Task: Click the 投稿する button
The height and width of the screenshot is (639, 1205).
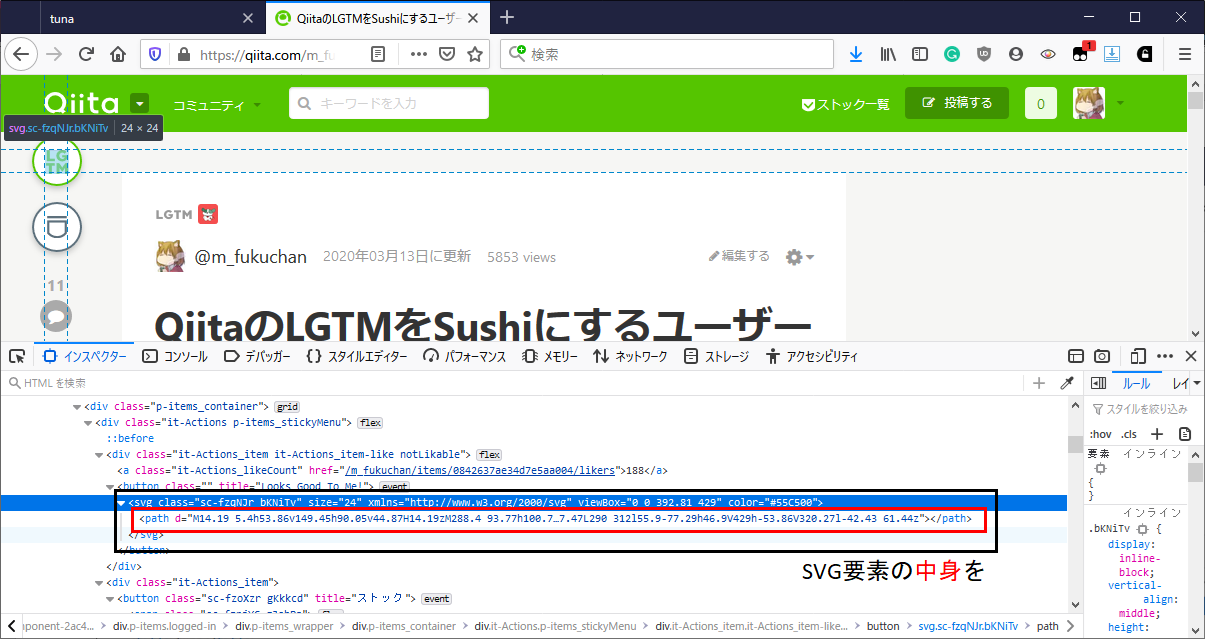Action: click(x=957, y=103)
